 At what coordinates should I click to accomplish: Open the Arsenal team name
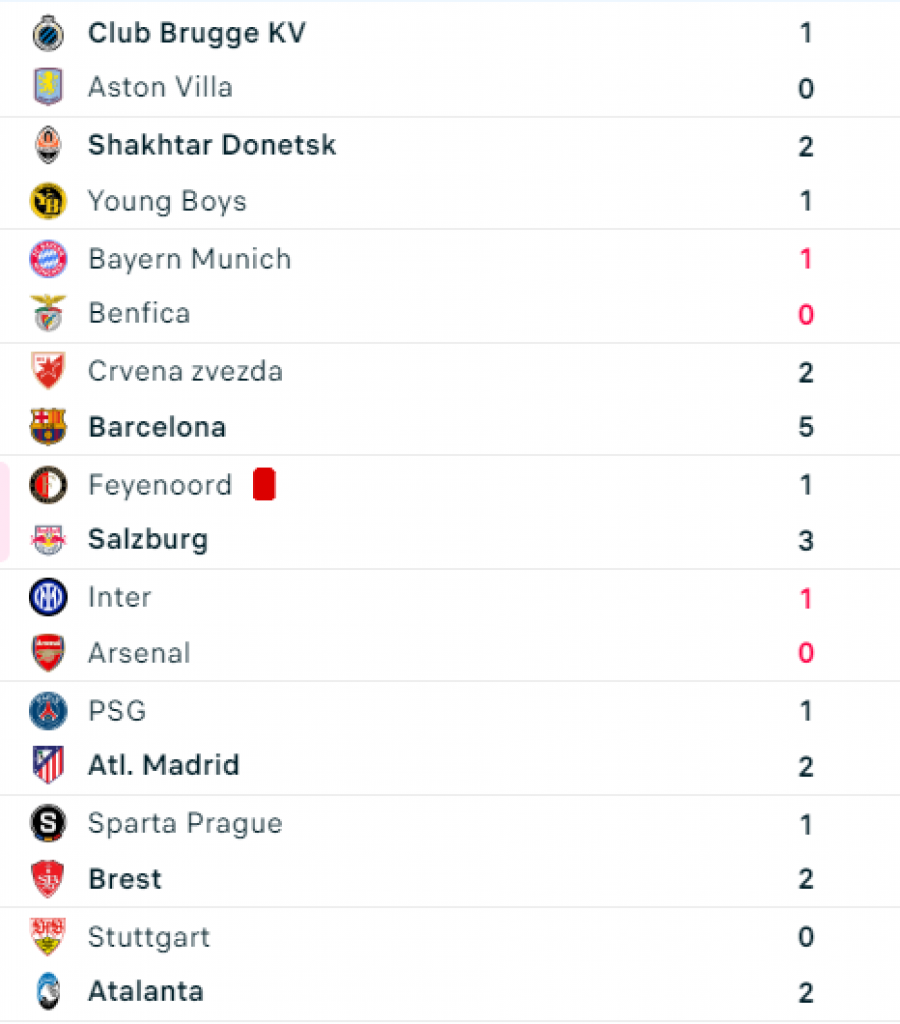click(x=139, y=653)
